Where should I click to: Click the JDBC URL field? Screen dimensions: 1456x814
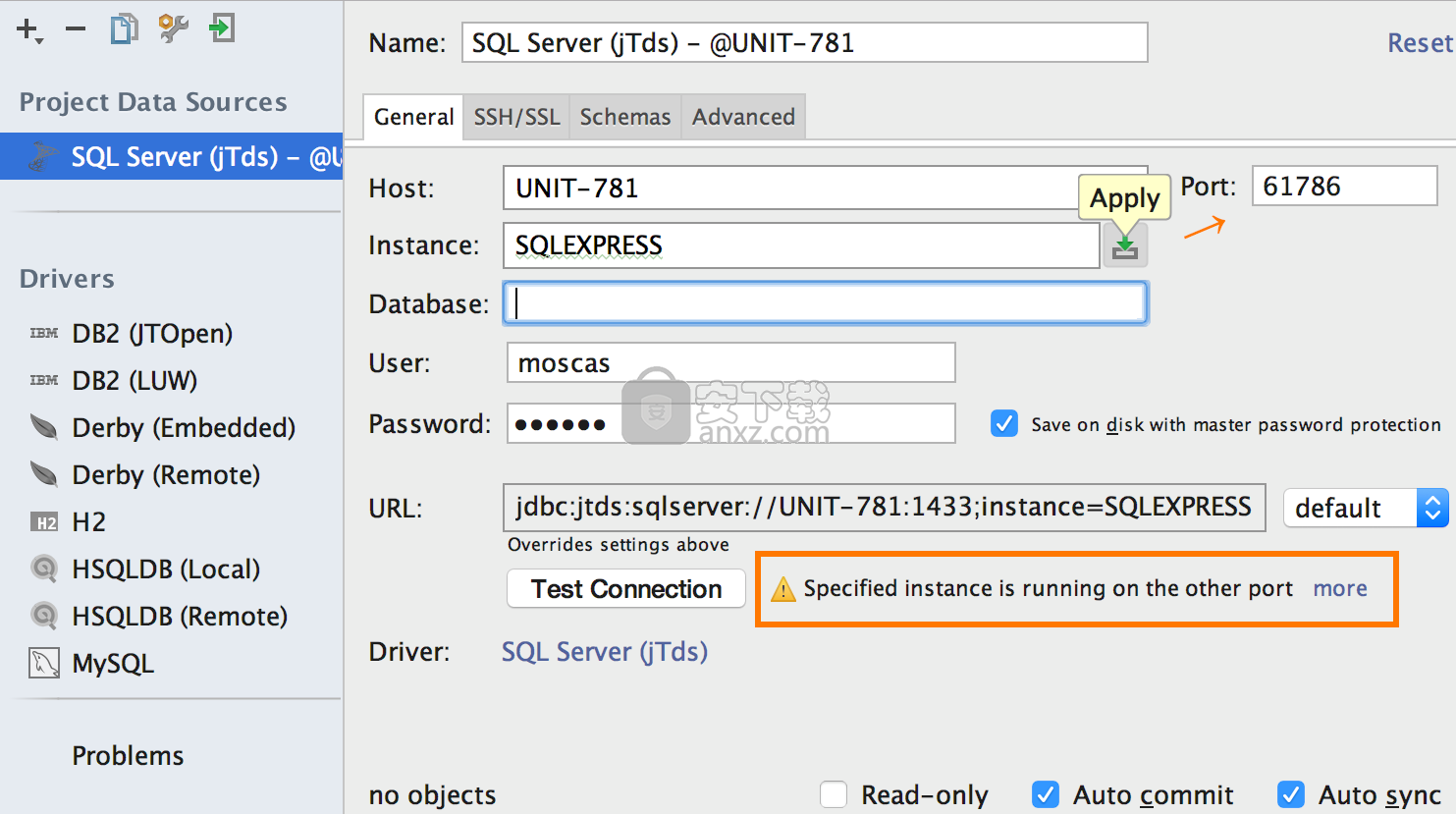[885, 508]
